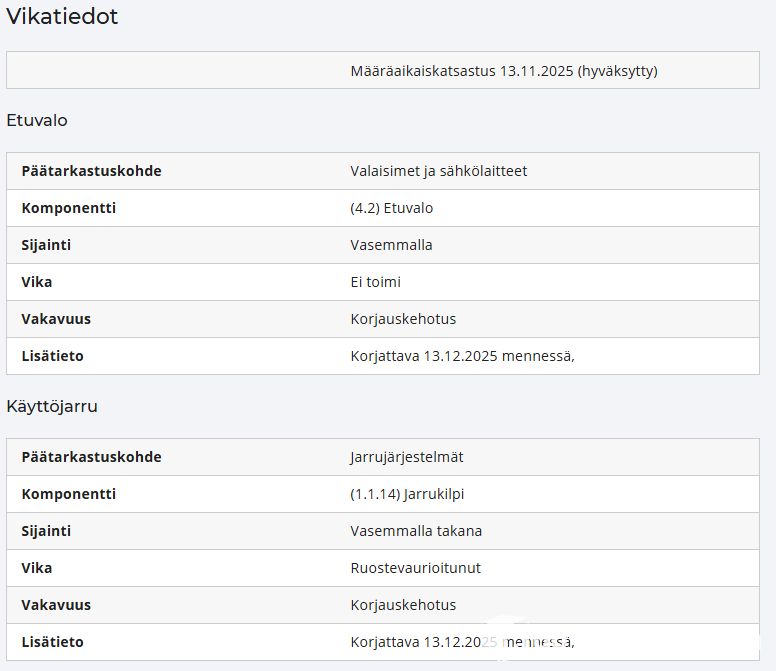Click Lisätieto label in Käyttöjarru table
Screen dimensions: 776x671
click(x=52, y=642)
